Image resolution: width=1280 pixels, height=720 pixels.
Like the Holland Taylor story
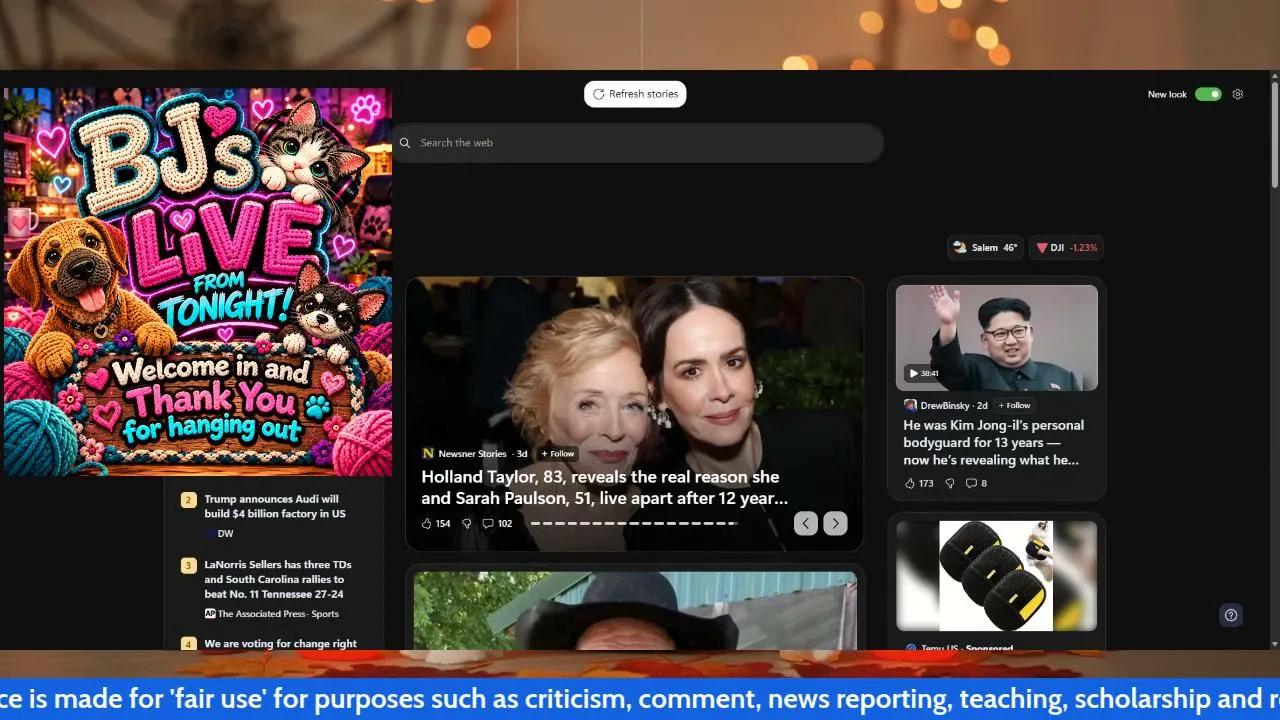(427, 523)
